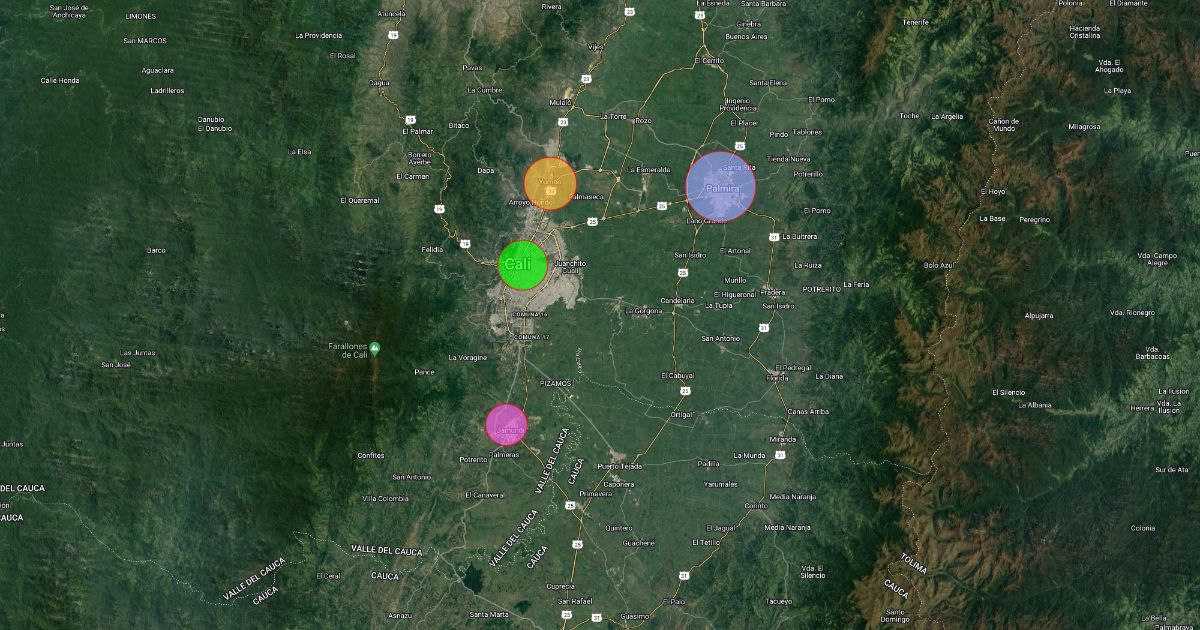Select the blue circle over Palmira

click(721, 186)
